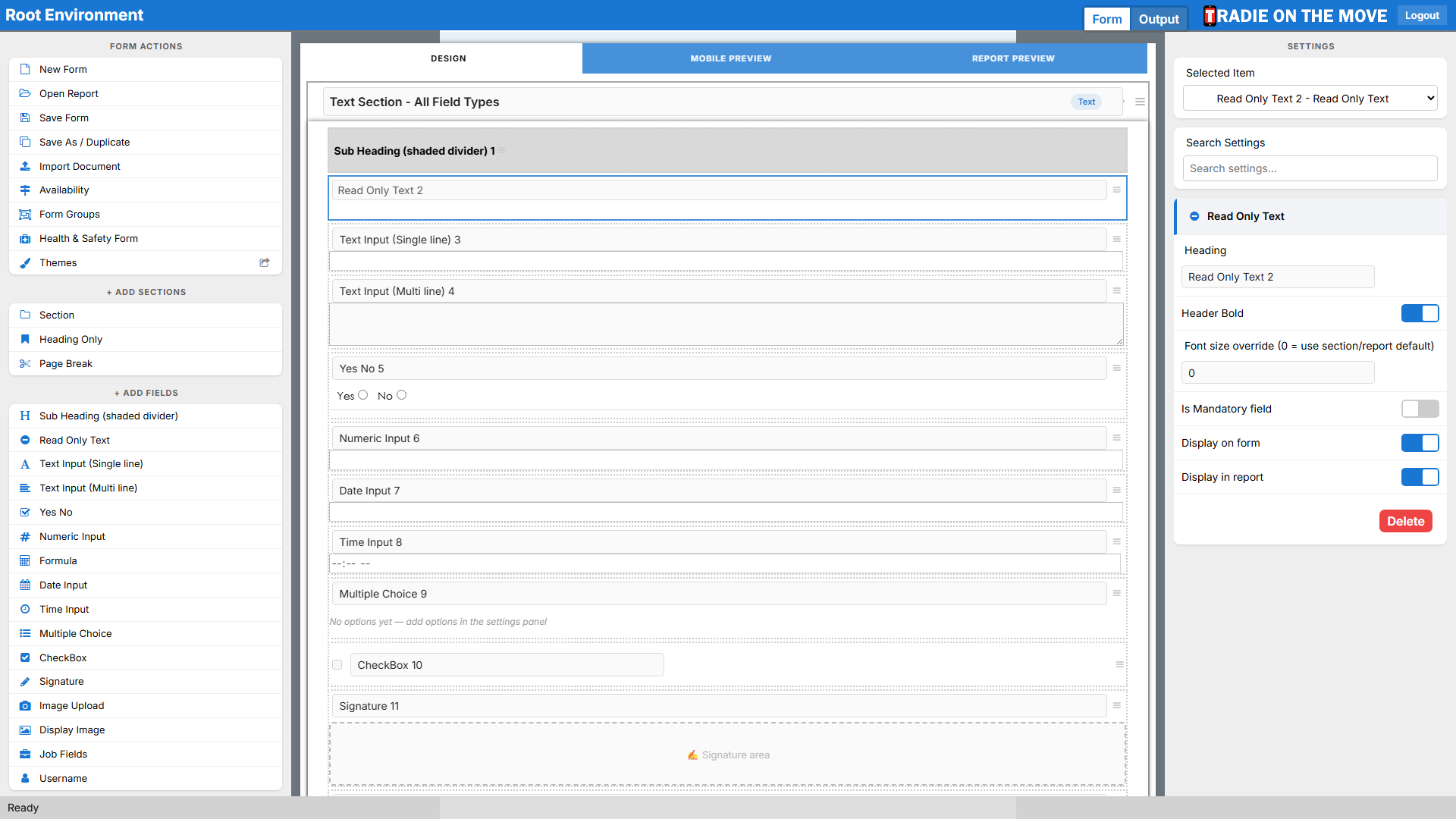Viewport: 1456px width, 819px height.
Task: Click the Formula calculator icon
Action: pos(25,561)
